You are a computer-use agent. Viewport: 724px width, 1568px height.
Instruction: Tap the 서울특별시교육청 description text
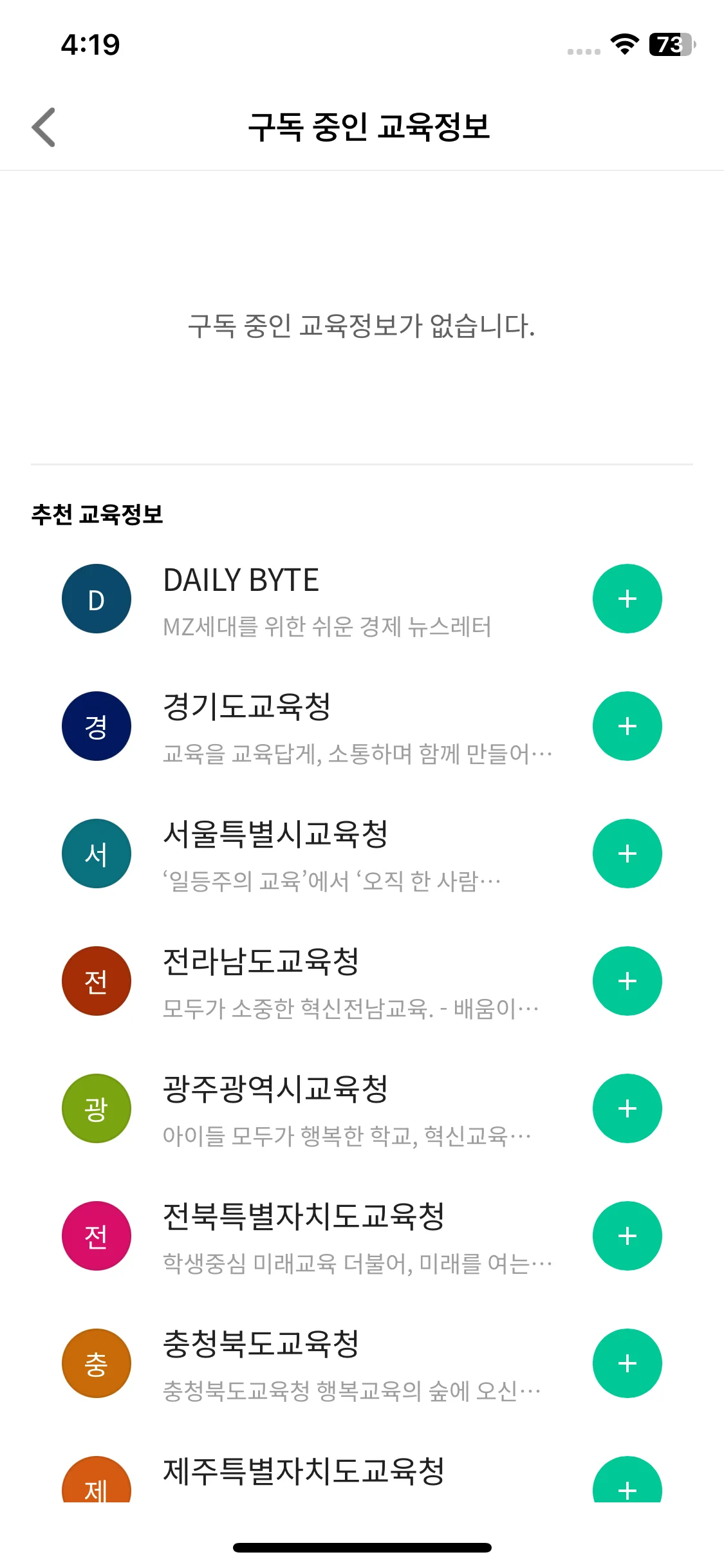click(331, 881)
